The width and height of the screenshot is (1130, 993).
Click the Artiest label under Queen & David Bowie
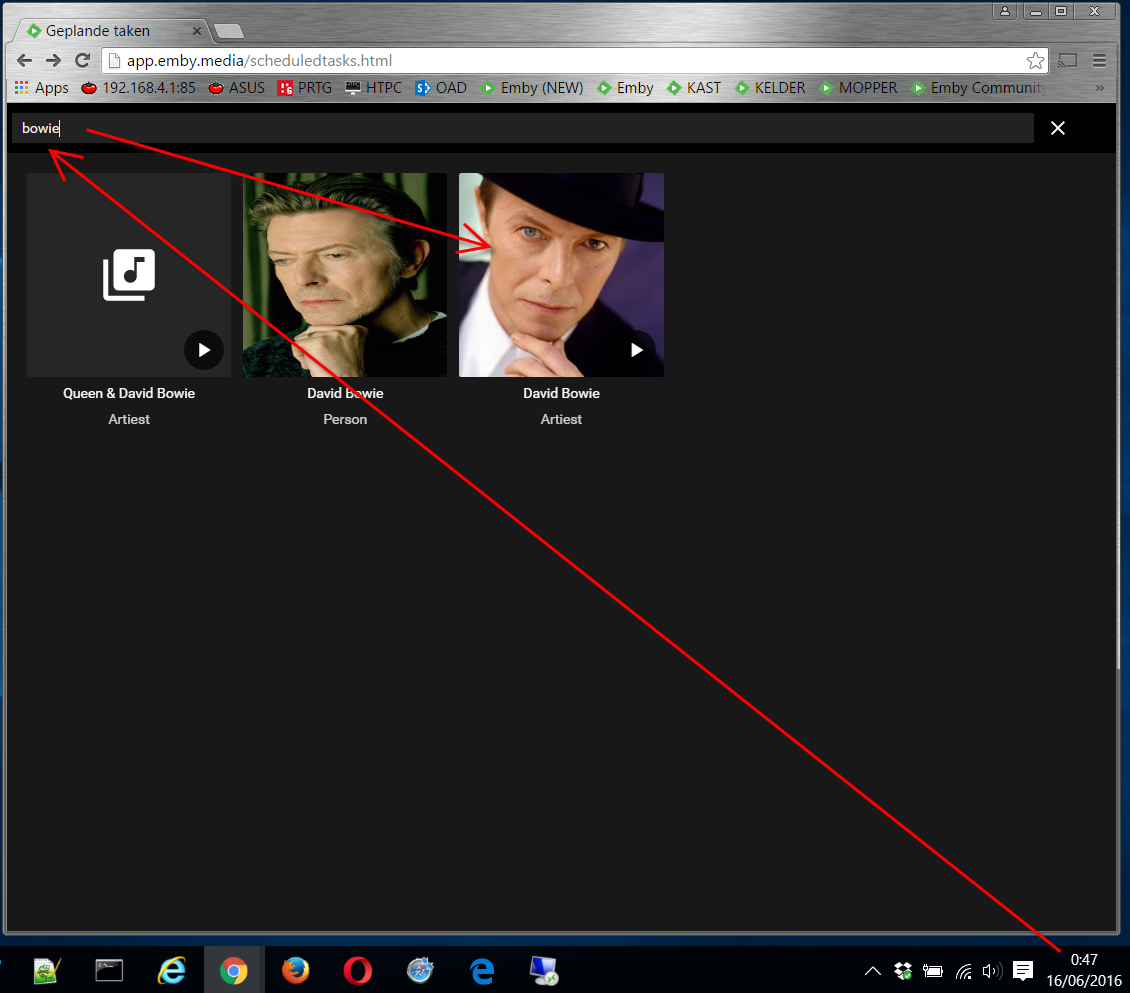coord(129,419)
